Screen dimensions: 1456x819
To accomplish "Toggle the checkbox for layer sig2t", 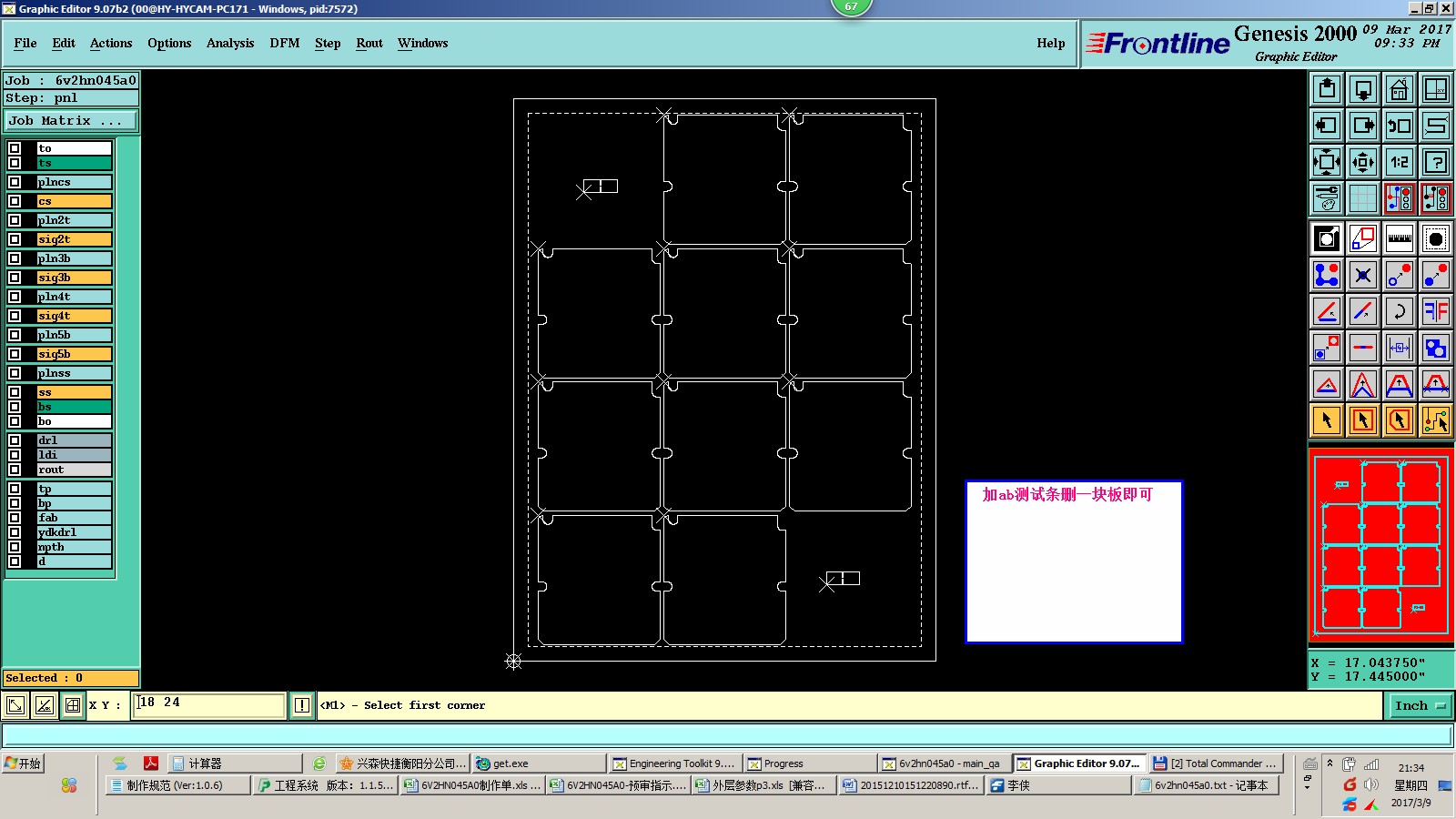I will point(15,239).
